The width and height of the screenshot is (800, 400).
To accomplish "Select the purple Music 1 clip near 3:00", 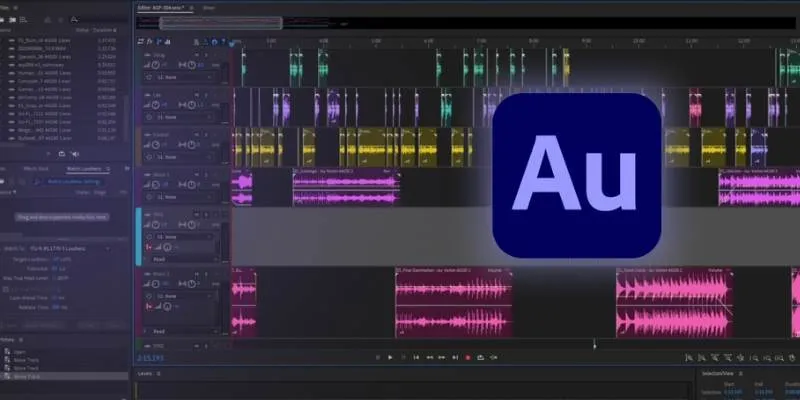I will pyautogui.click(x=346, y=188).
